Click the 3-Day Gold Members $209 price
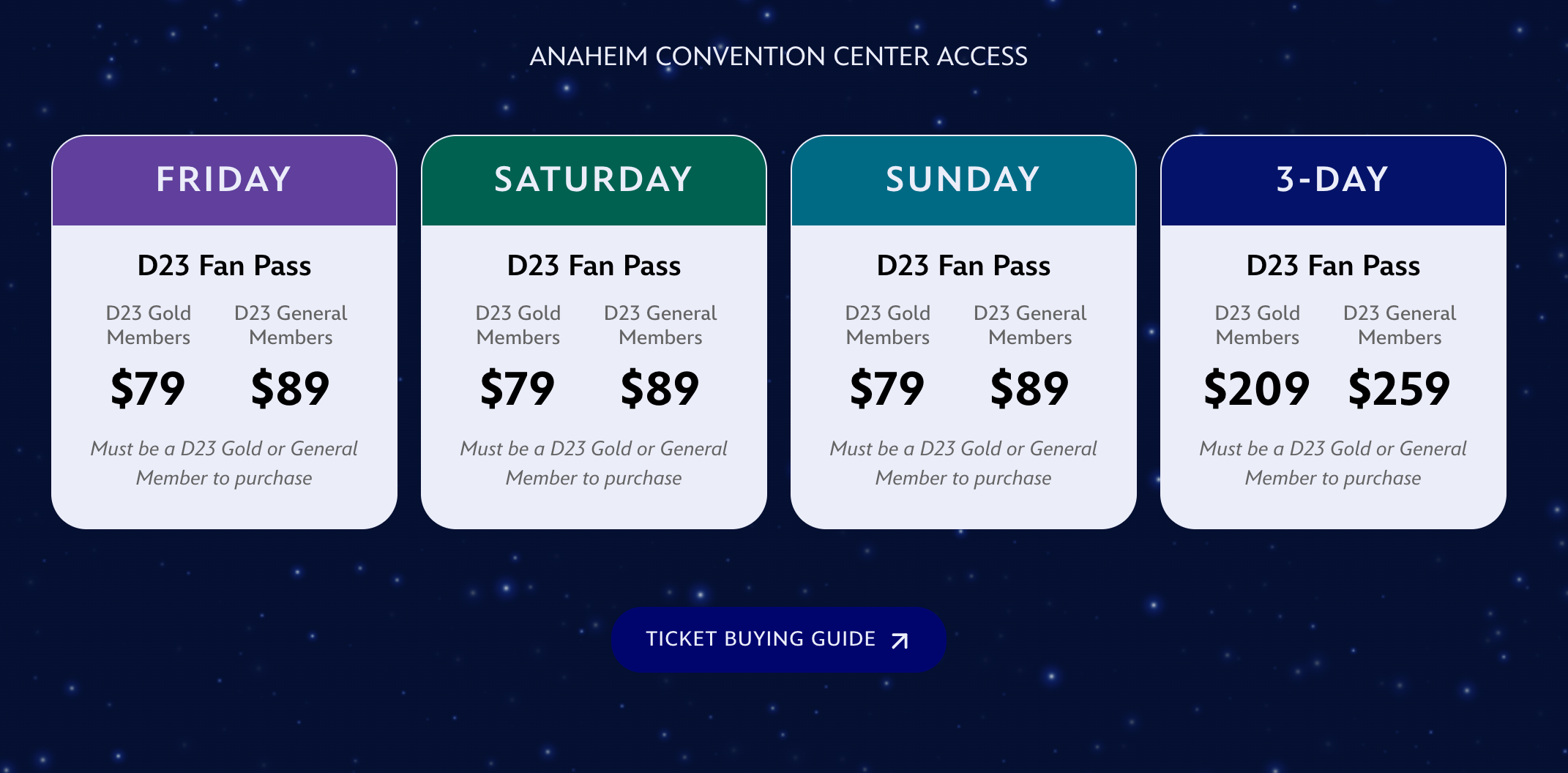 (x=1257, y=389)
